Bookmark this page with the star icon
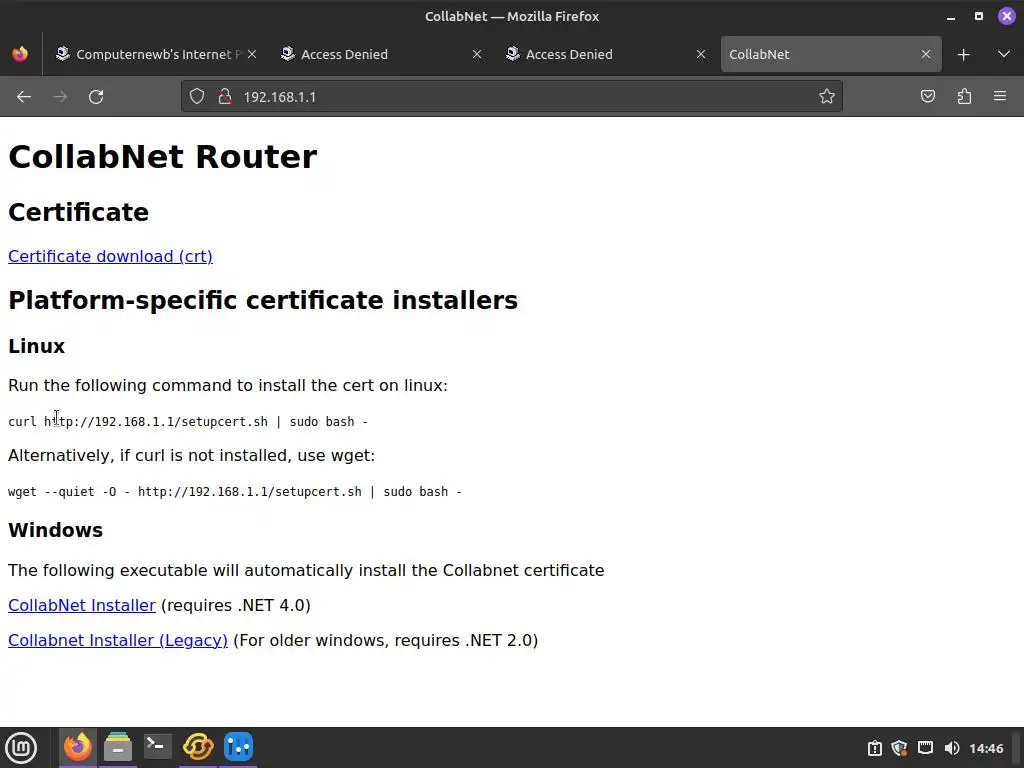 click(x=827, y=97)
